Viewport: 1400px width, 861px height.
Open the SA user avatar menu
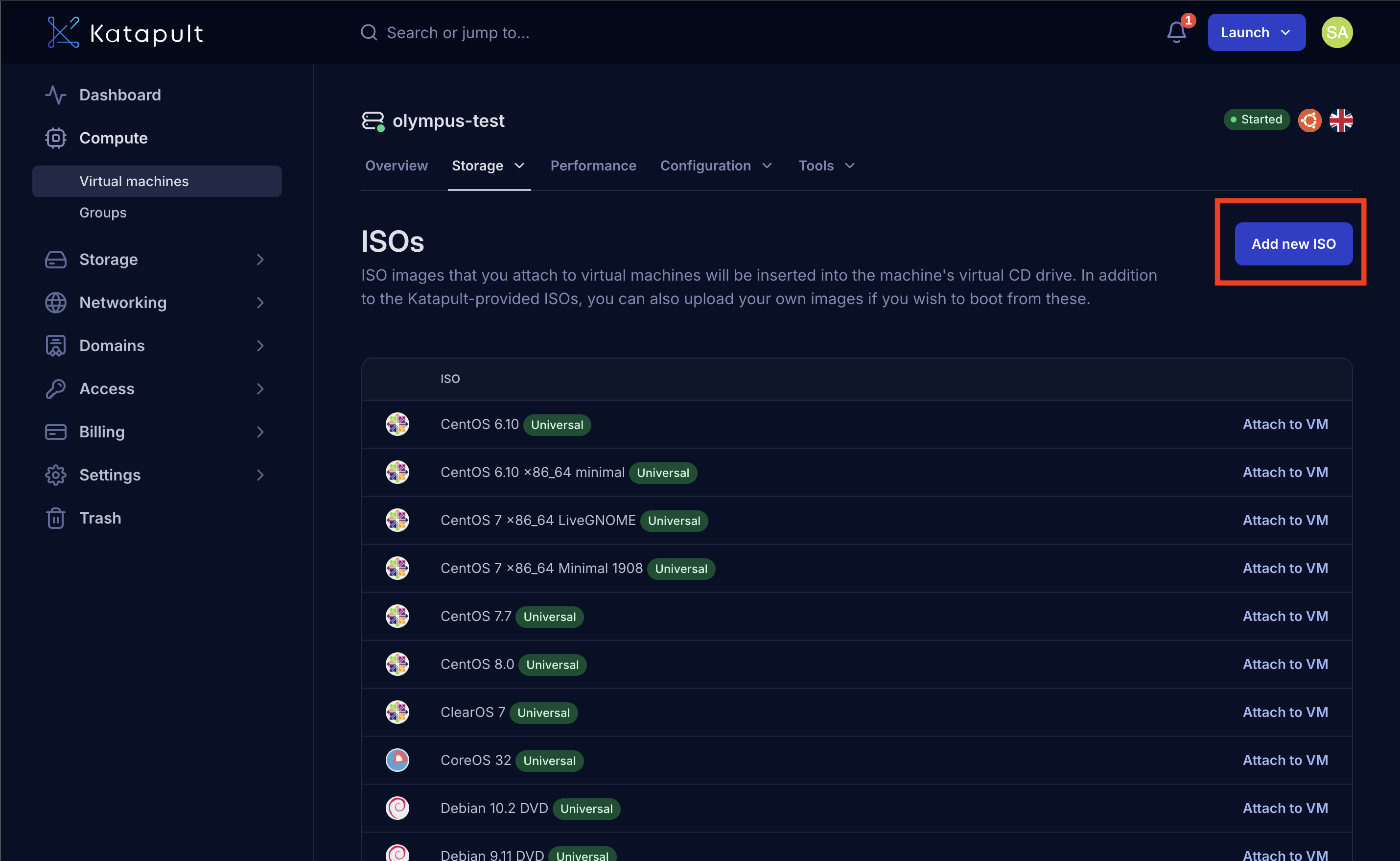(1336, 32)
